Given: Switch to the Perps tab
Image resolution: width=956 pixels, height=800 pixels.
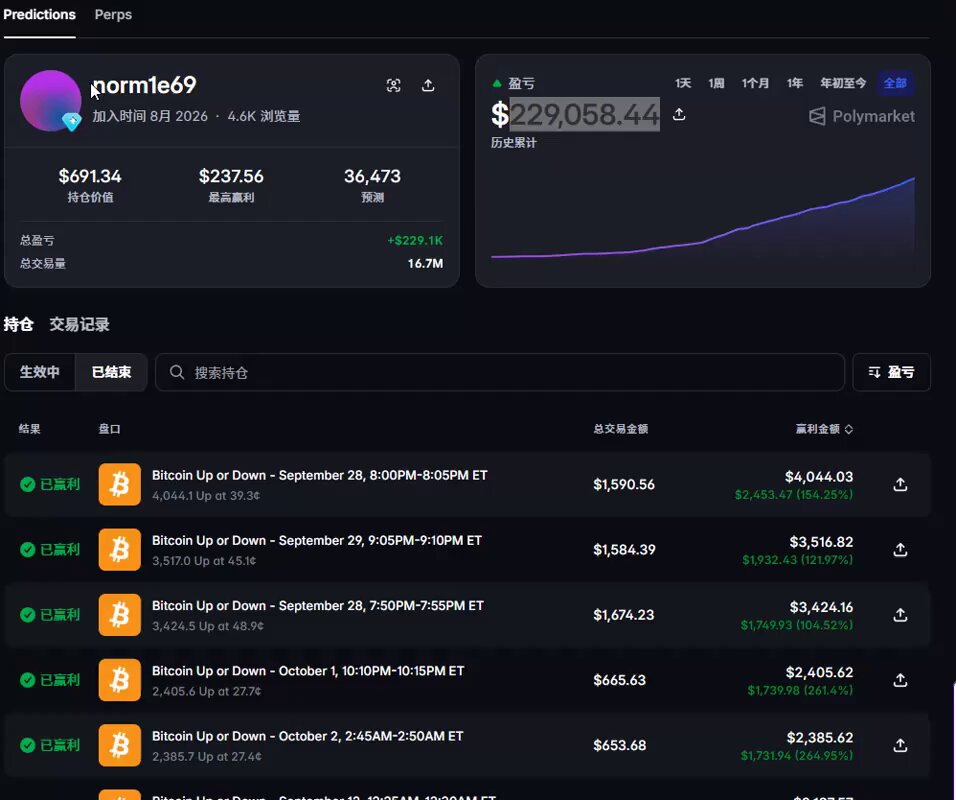Looking at the screenshot, I should point(113,15).
